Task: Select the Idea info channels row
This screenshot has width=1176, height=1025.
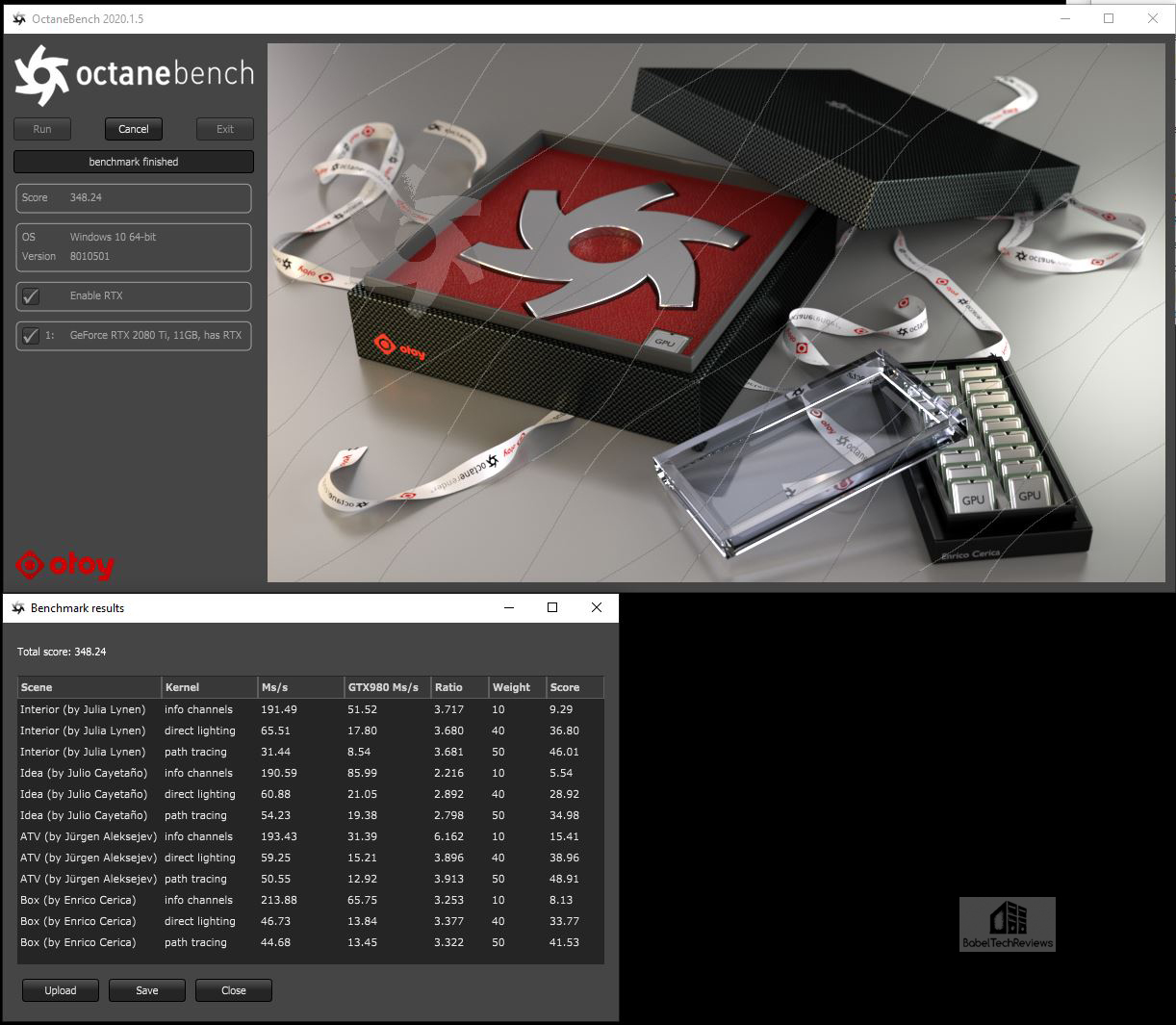Action: click(311, 773)
